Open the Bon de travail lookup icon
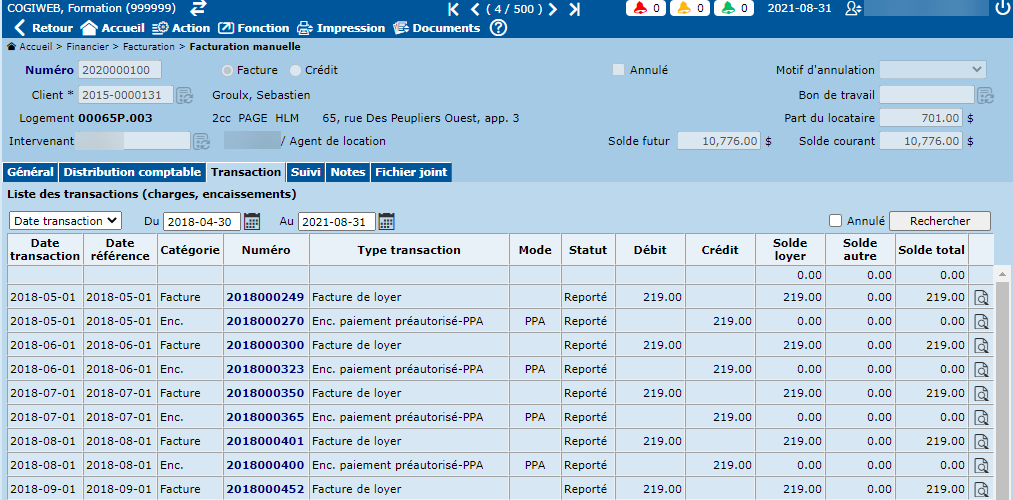This screenshot has width=1013, height=500. 985,96
